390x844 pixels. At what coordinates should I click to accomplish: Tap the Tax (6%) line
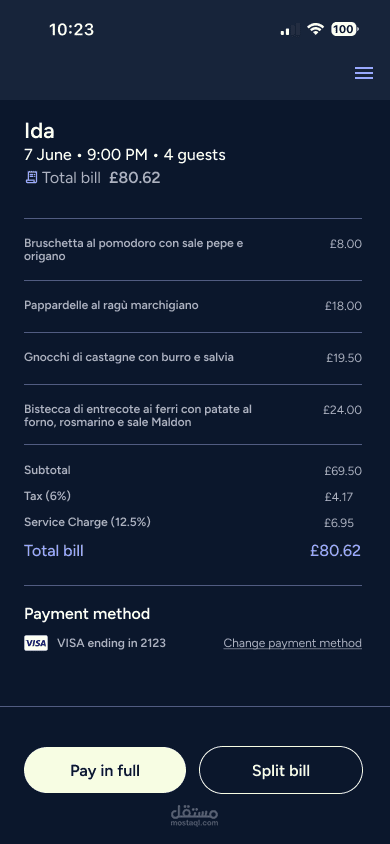(x=193, y=496)
